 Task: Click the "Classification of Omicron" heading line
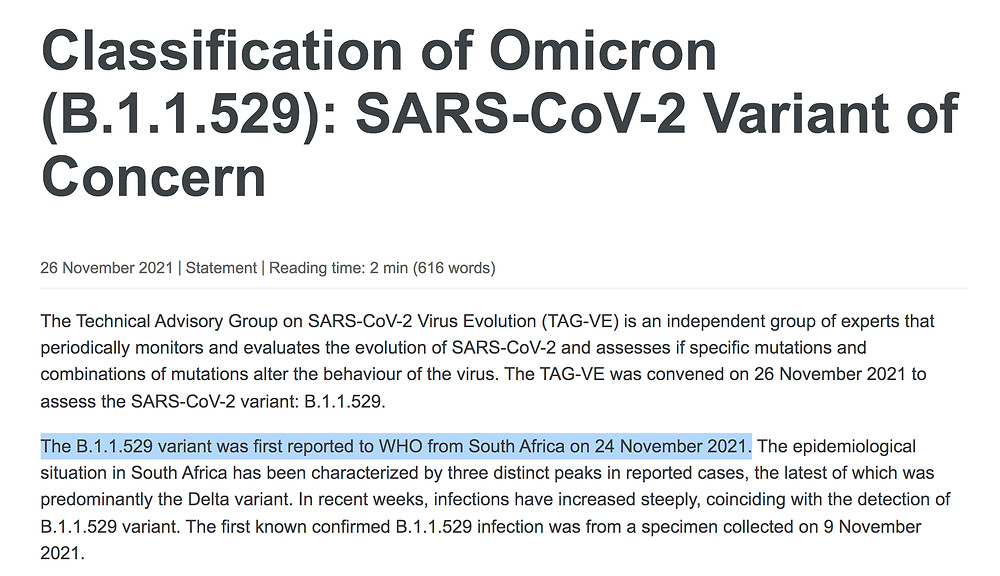379,51
